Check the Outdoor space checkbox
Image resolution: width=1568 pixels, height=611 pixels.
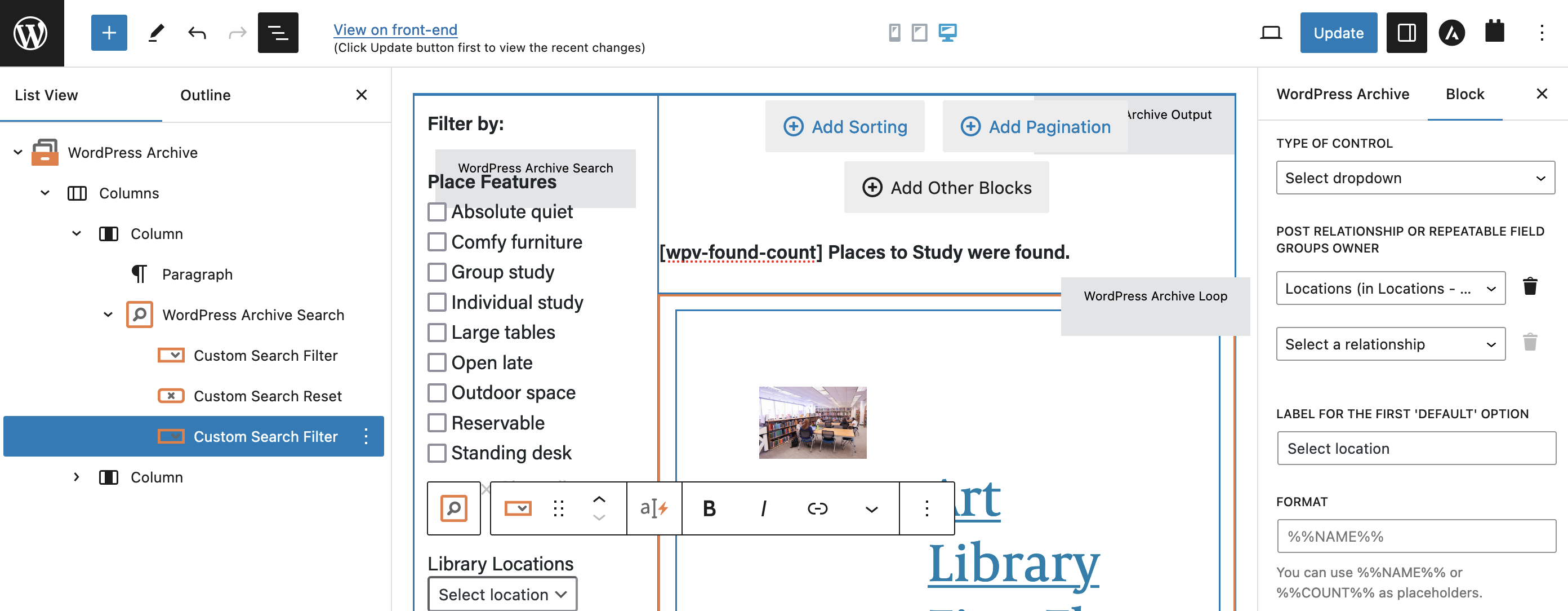(x=437, y=393)
